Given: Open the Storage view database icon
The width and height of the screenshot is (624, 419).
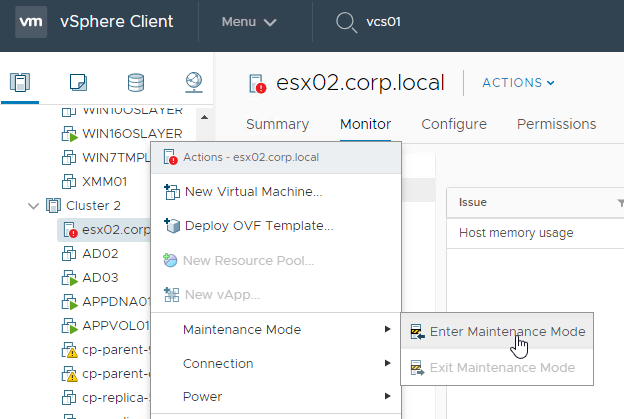Looking at the screenshot, I should click(136, 82).
